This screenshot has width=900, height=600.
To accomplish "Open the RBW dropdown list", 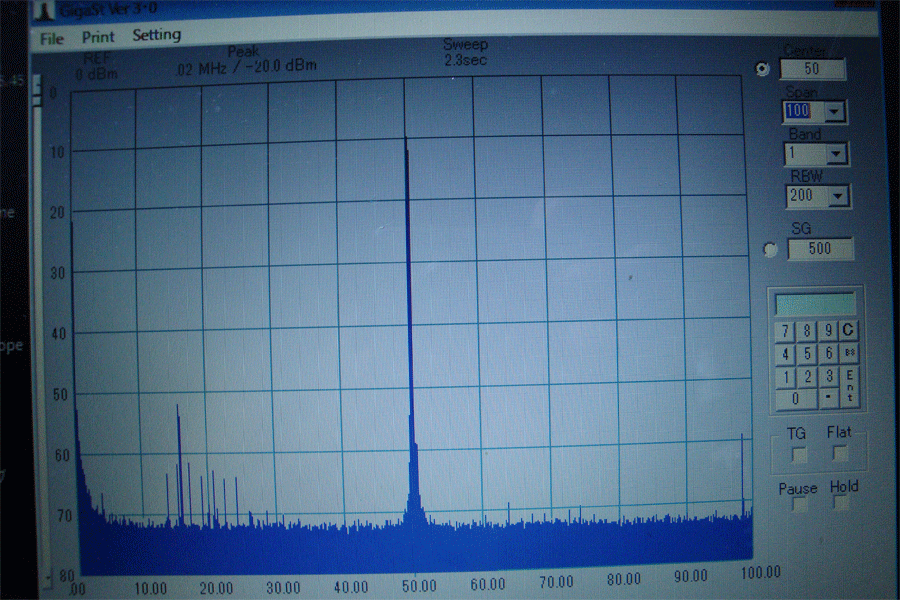I will coord(839,196).
